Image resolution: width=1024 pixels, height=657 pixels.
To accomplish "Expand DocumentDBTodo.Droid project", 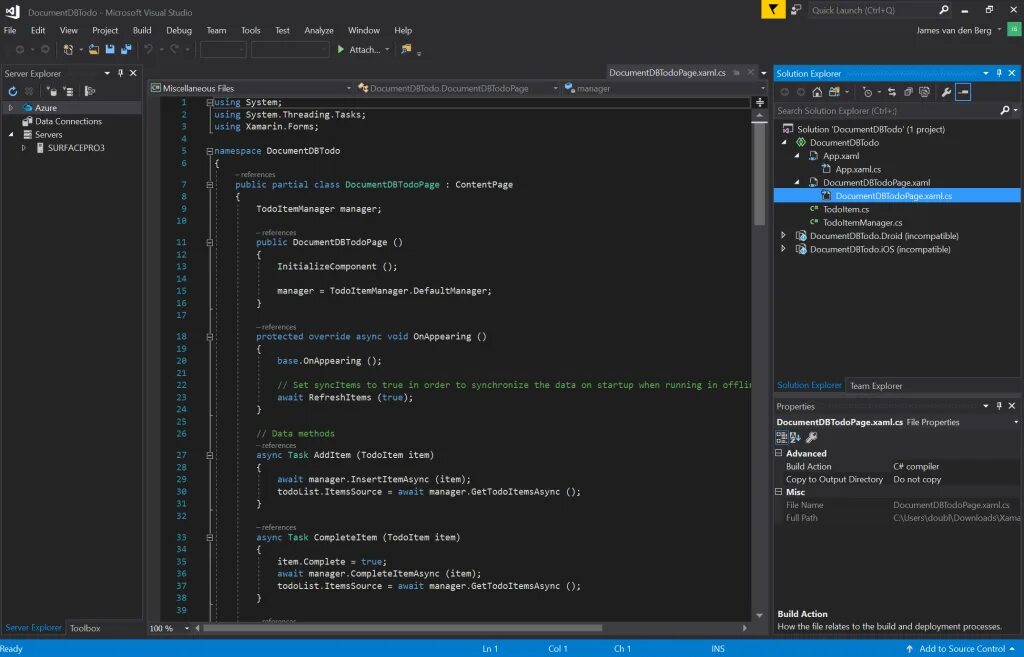I will pos(784,236).
